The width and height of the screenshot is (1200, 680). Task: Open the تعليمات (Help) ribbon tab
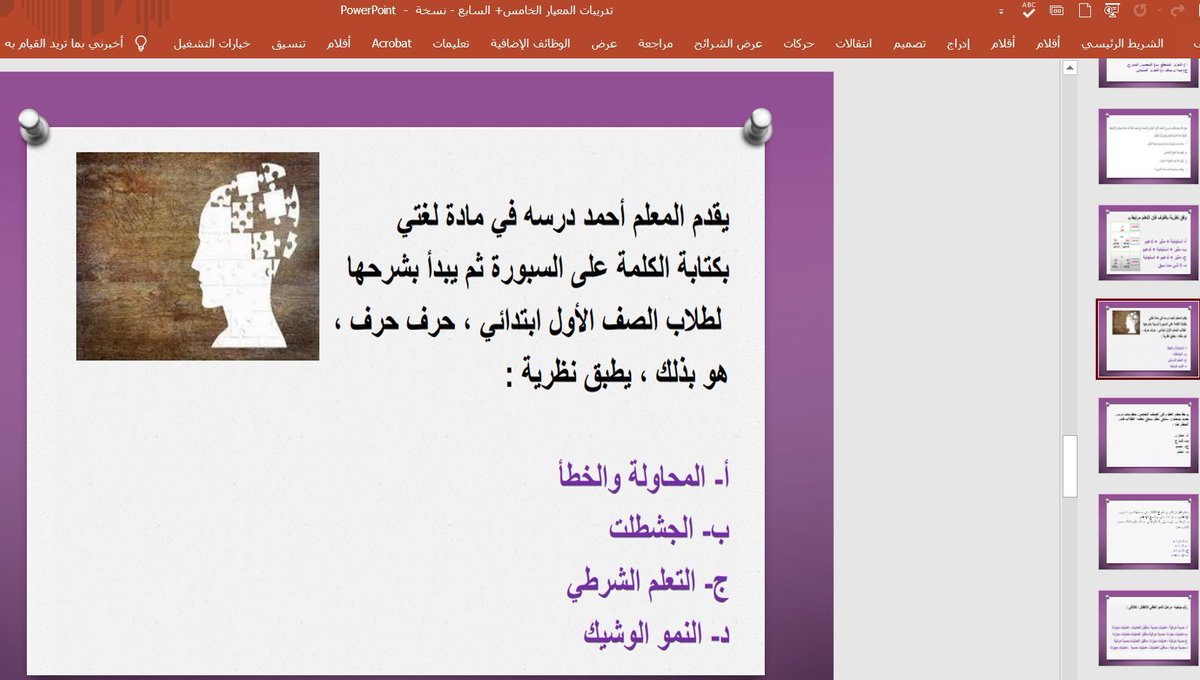pos(452,44)
